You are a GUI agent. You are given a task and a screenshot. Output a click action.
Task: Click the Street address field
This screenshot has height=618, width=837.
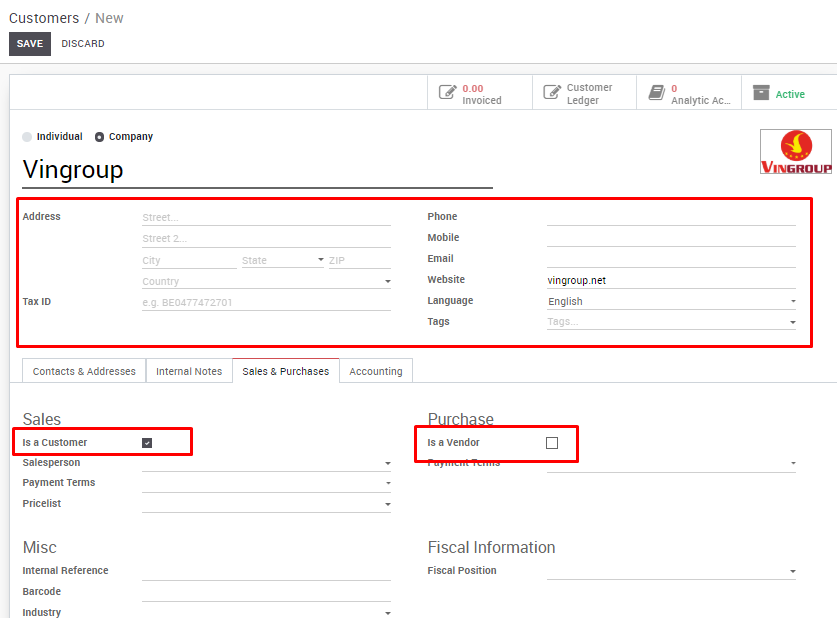pyautogui.click(x=266, y=217)
